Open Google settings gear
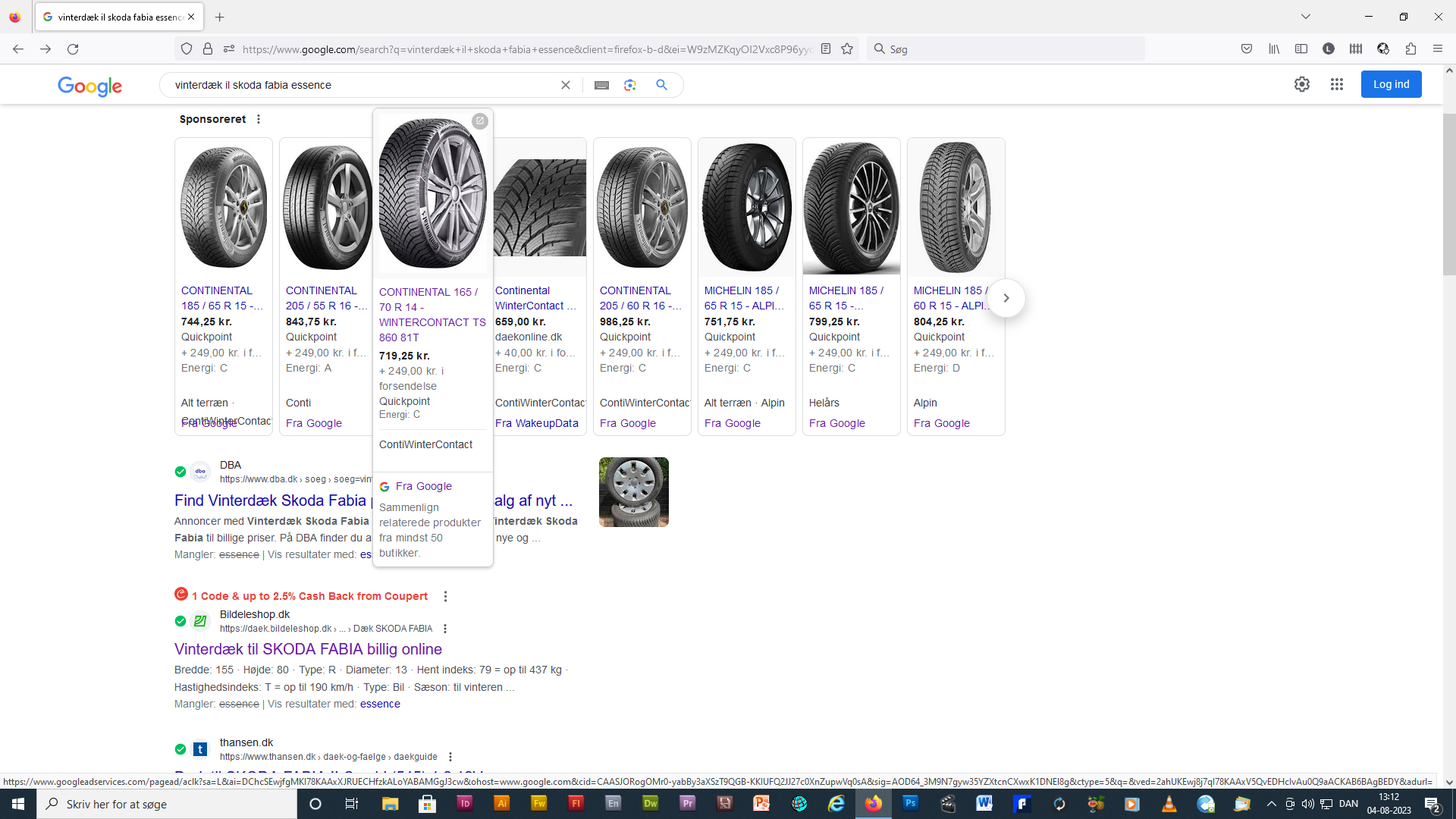 pyautogui.click(x=1302, y=84)
